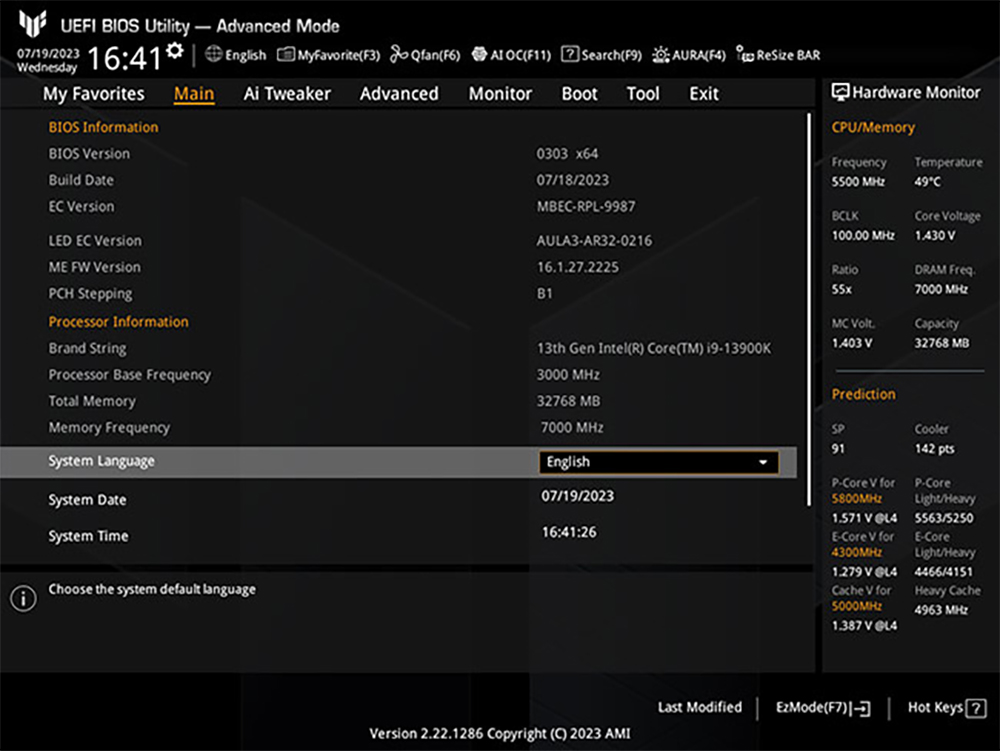Click the CPU/Memory heading in Hardware Monitor

(872, 128)
